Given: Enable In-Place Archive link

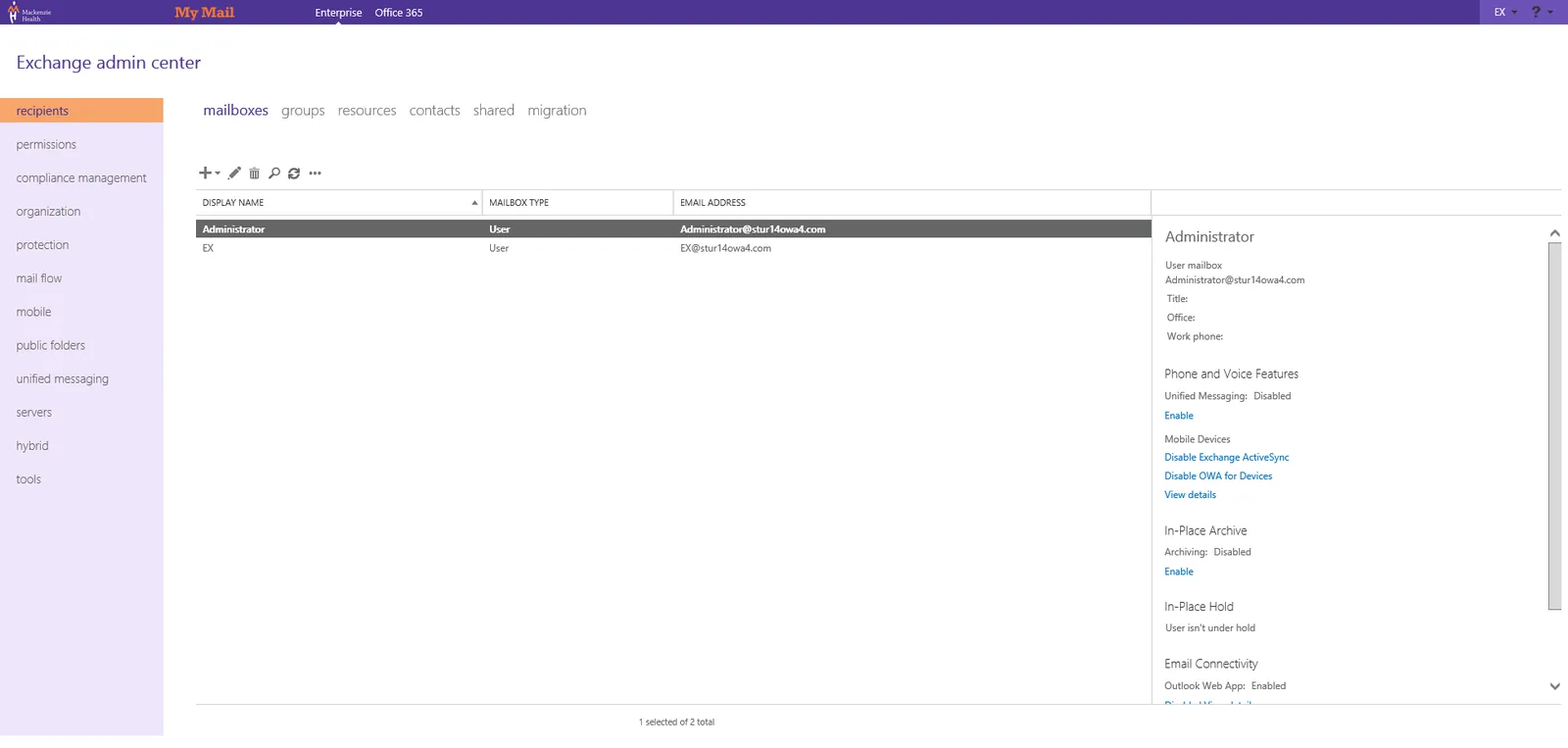Looking at the screenshot, I should tap(1178, 572).
